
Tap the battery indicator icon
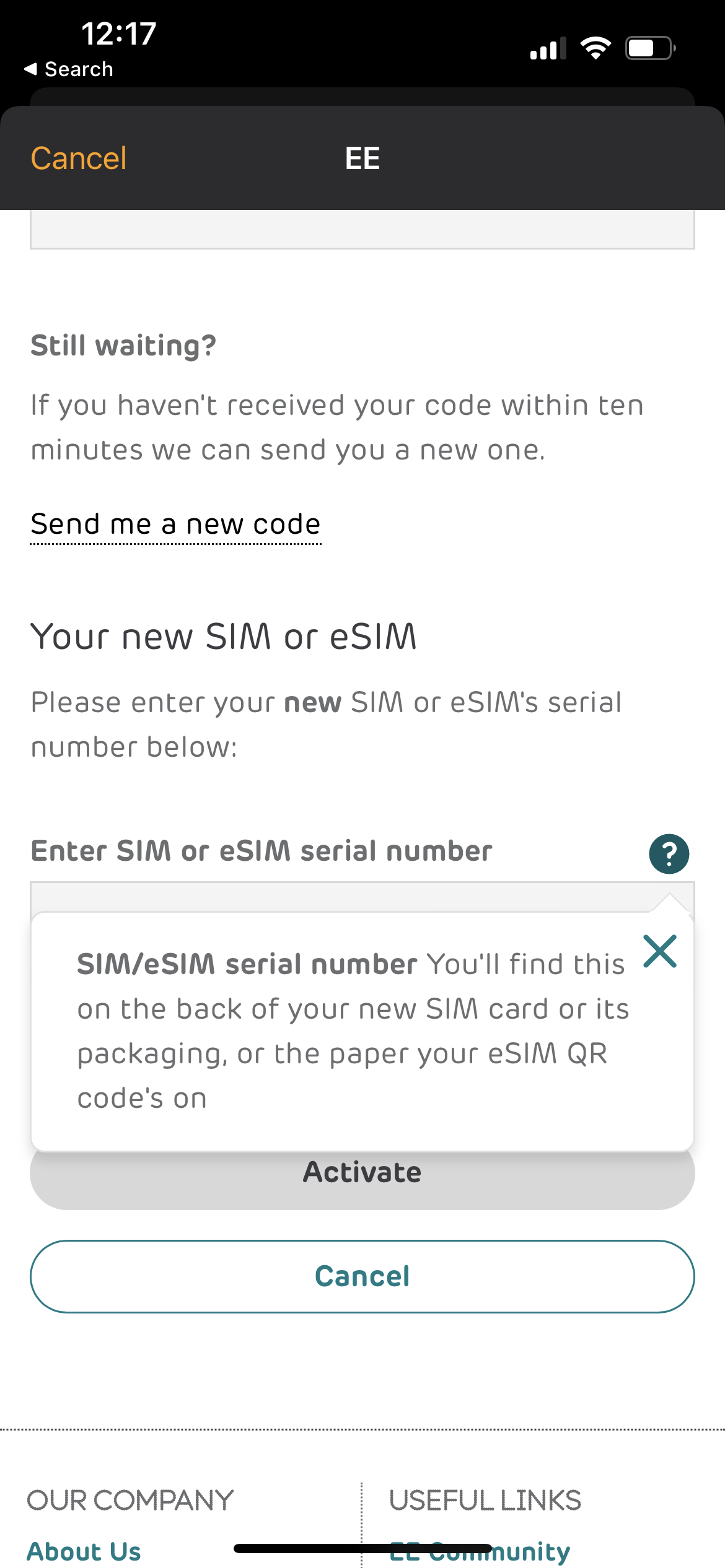coord(649,48)
